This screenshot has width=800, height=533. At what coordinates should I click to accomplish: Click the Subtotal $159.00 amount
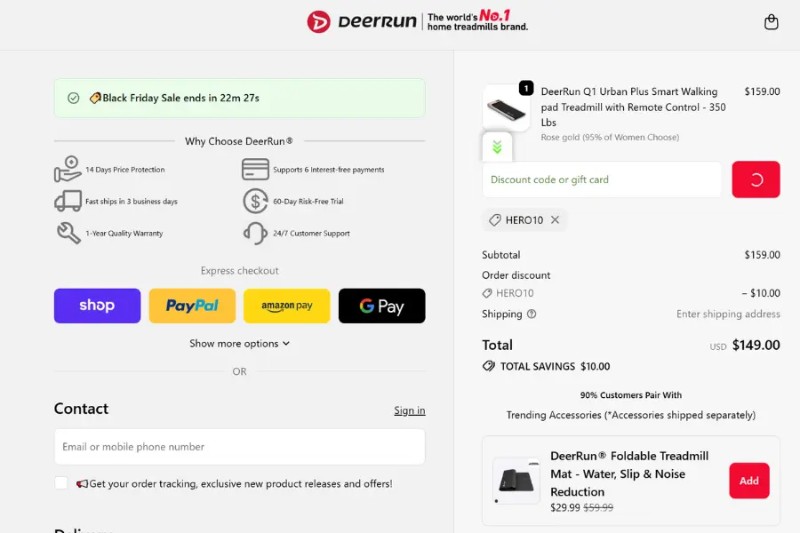point(762,255)
